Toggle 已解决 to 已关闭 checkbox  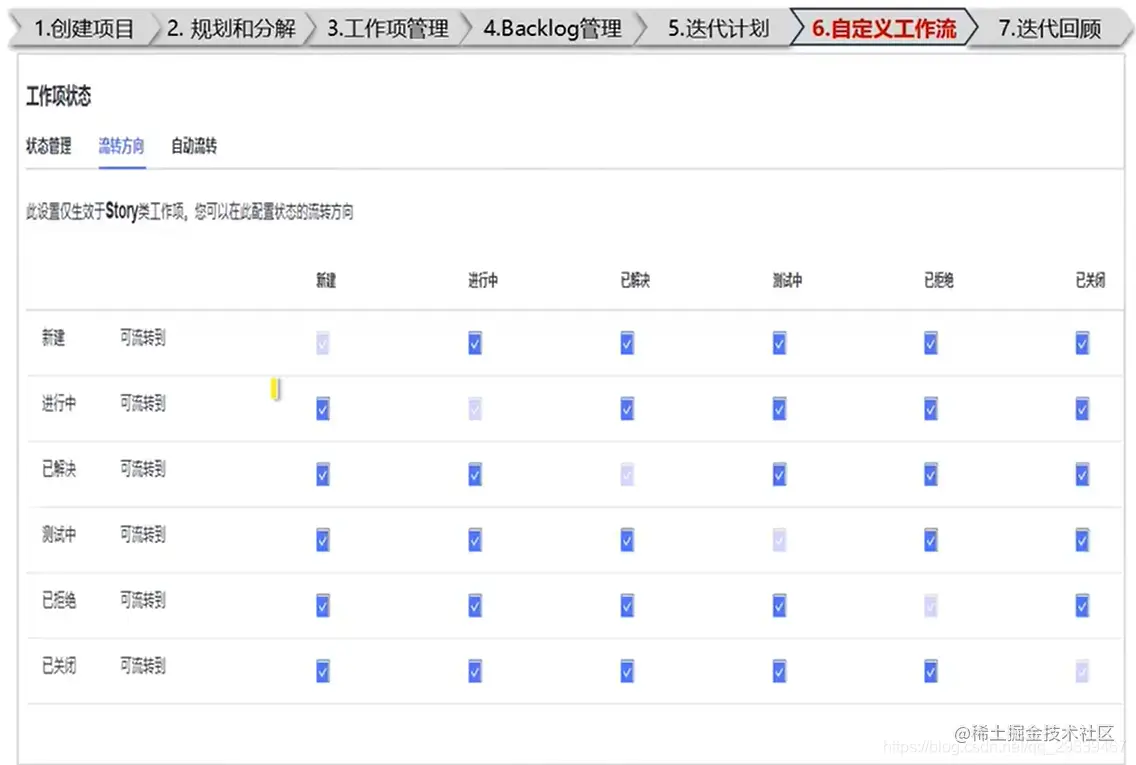(x=1082, y=475)
